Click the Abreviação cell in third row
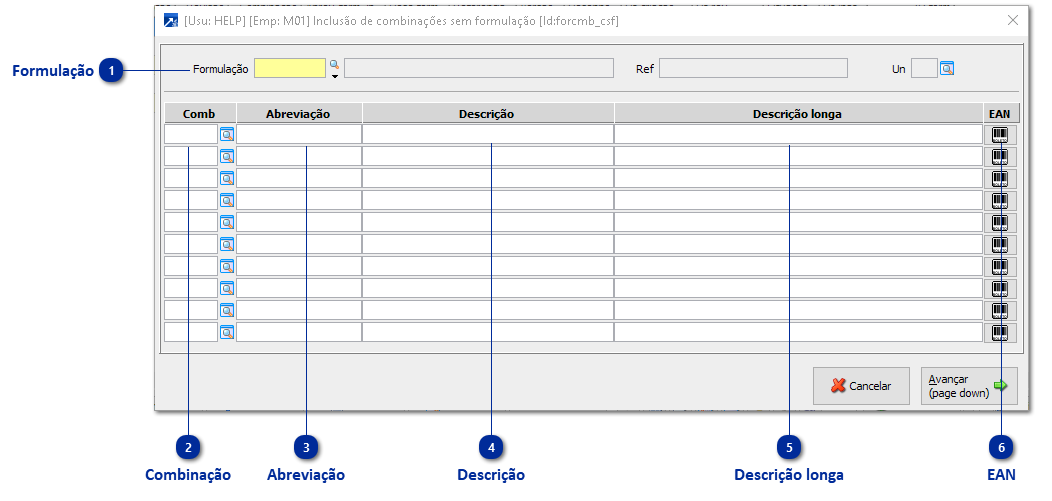 299,178
